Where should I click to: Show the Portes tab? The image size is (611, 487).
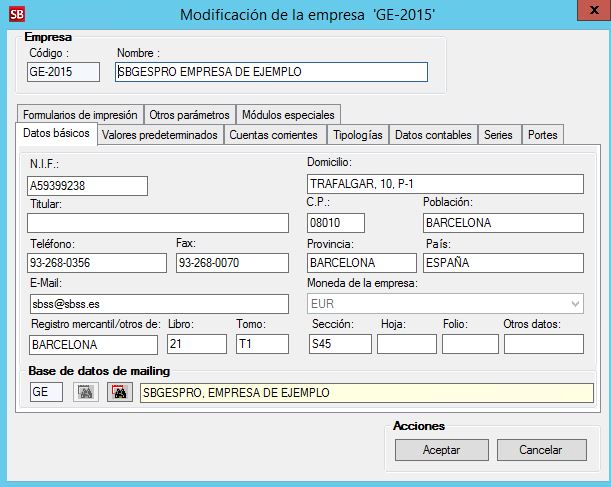(x=542, y=135)
